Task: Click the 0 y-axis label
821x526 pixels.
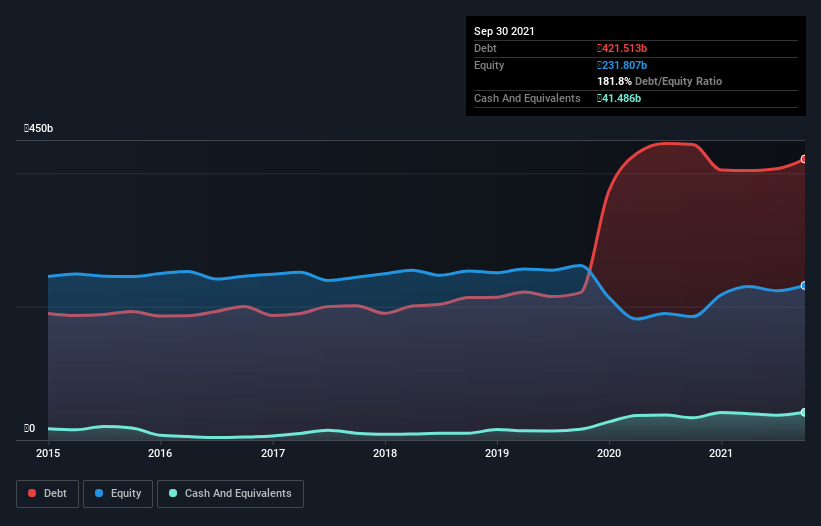Action: click(29, 428)
